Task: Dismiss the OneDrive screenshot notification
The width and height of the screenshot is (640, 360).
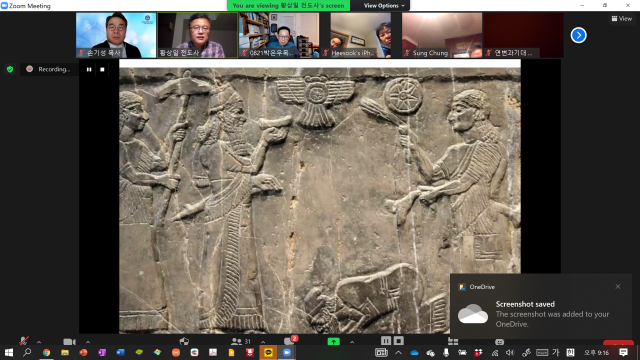Action: click(618, 287)
